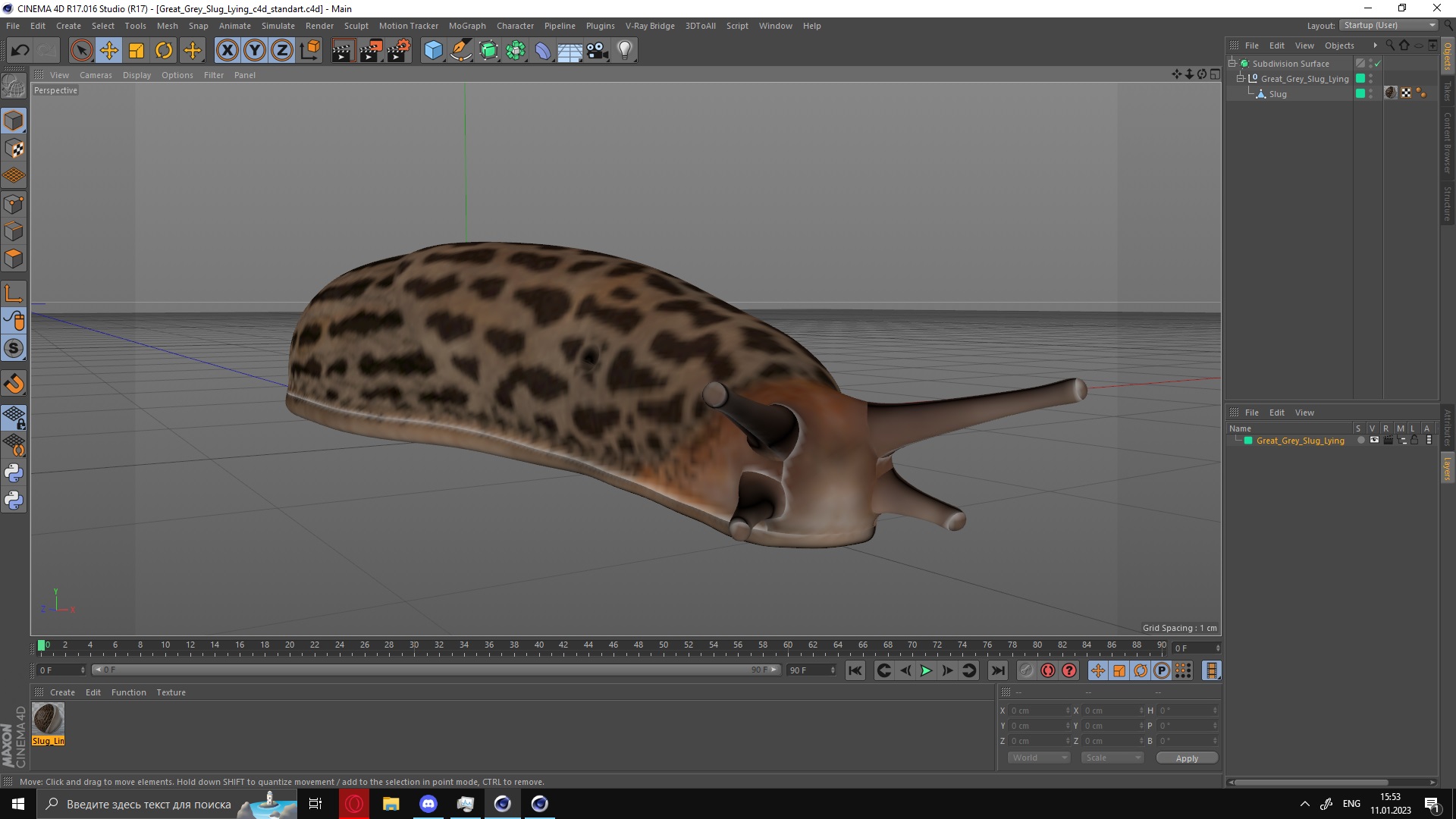Play animation forwards

[926, 670]
